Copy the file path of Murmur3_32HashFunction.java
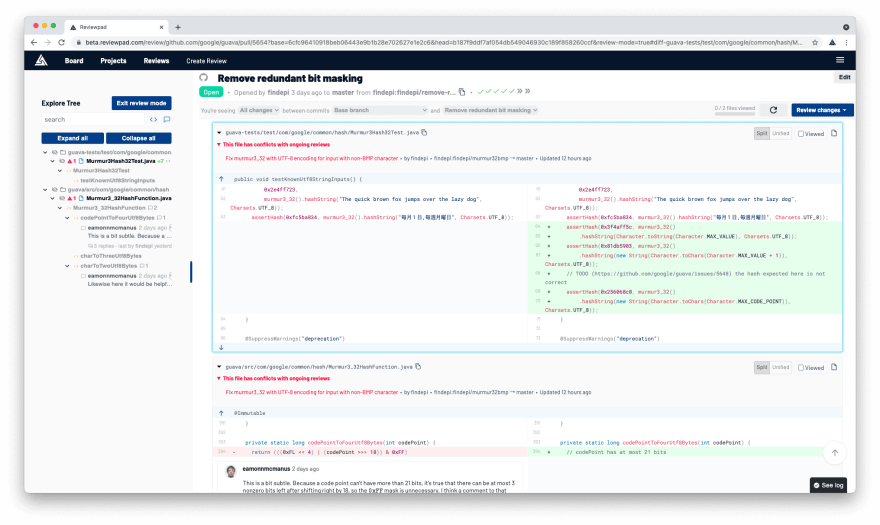Viewport: 880px width, 525px height. [x=418, y=367]
